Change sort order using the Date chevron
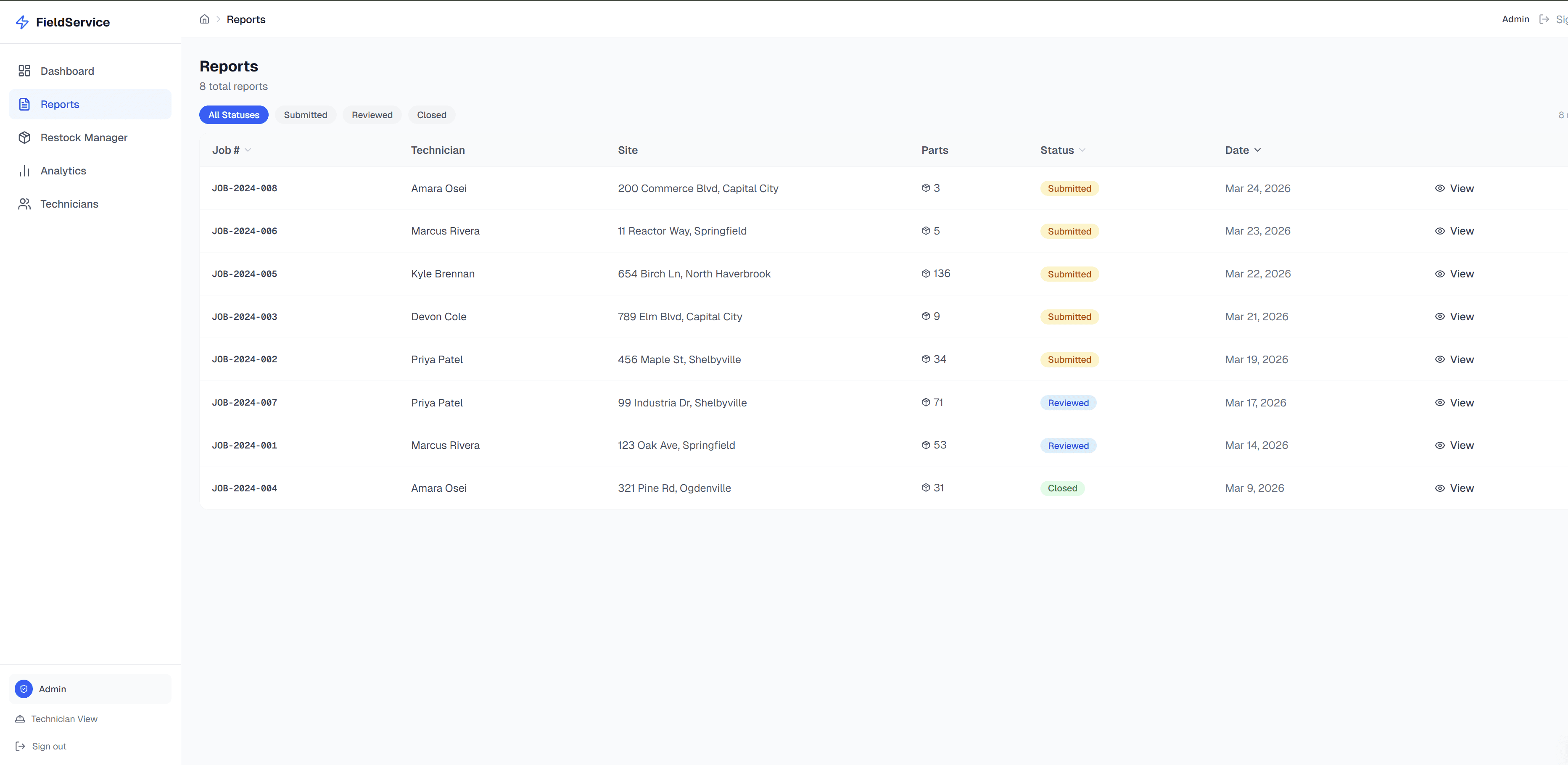The image size is (1568, 765). pos(1258,150)
